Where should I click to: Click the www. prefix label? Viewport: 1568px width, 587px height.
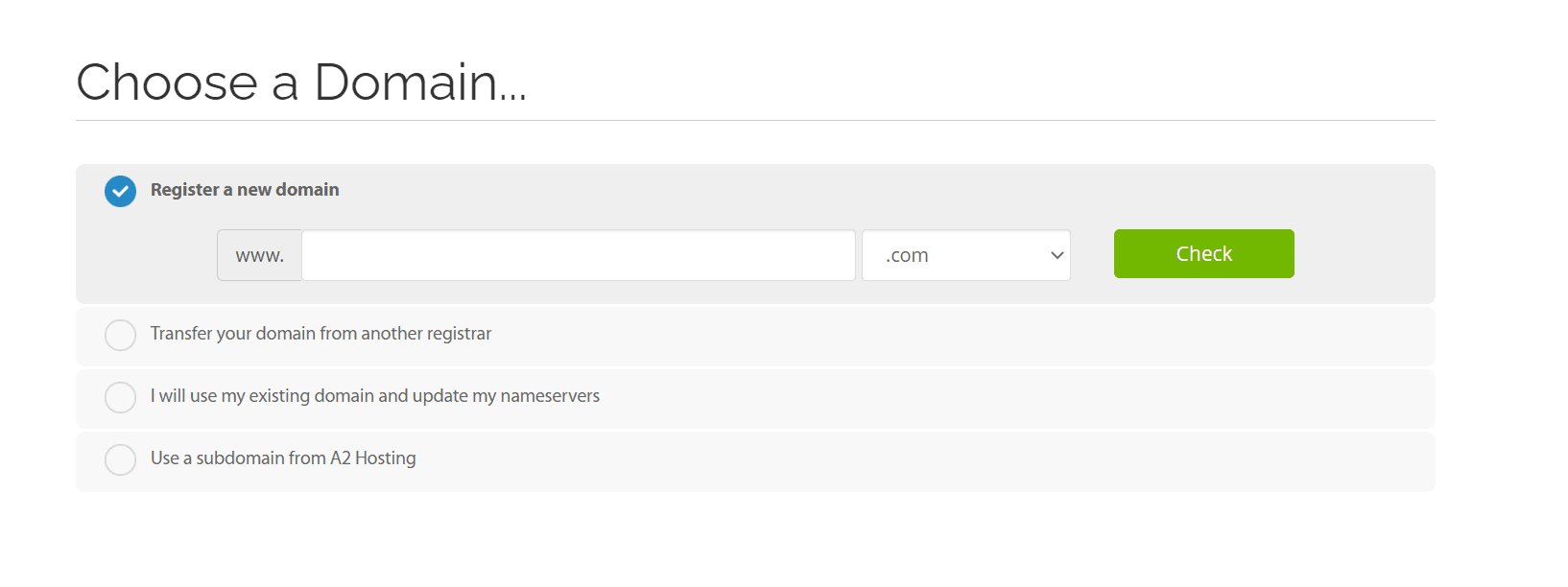point(258,254)
